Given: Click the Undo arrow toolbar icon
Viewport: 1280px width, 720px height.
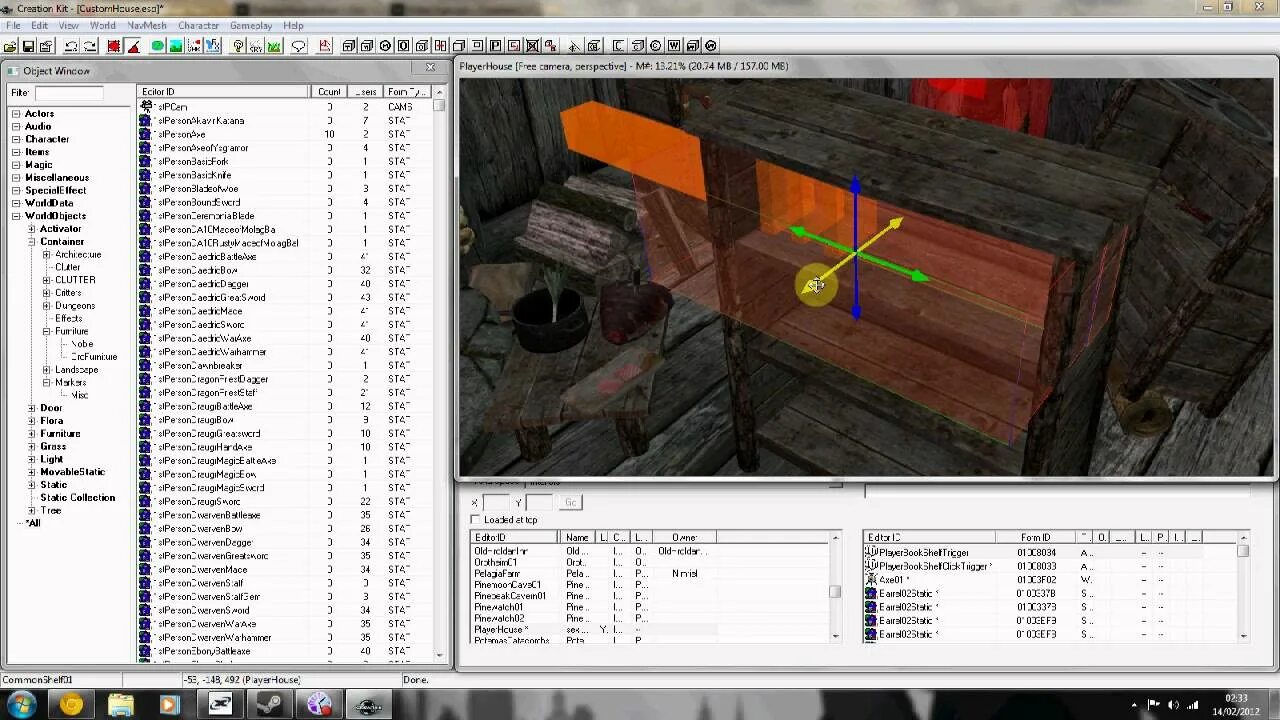Looking at the screenshot, I should [71, 46].
